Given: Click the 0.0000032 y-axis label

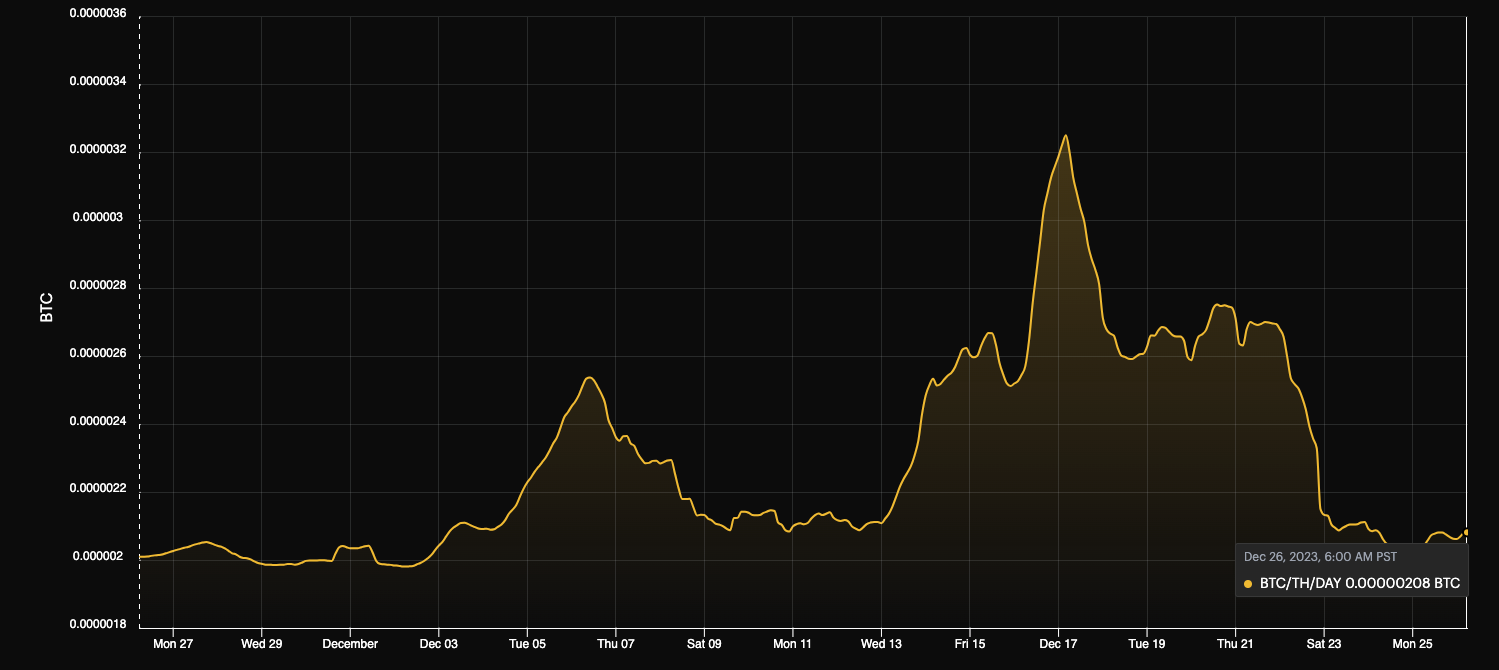Looking at the screenshot, I should coord(97,151).
